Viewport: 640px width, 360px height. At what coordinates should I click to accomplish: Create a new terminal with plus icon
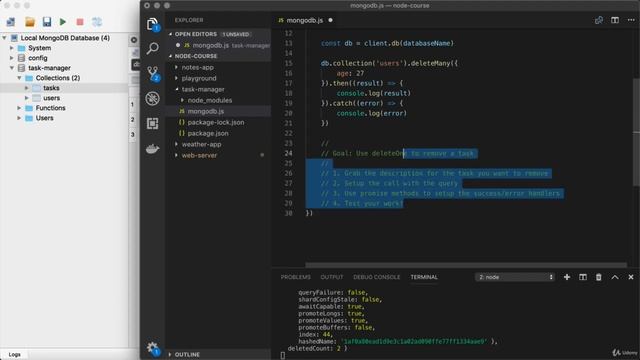pos(567,277)
